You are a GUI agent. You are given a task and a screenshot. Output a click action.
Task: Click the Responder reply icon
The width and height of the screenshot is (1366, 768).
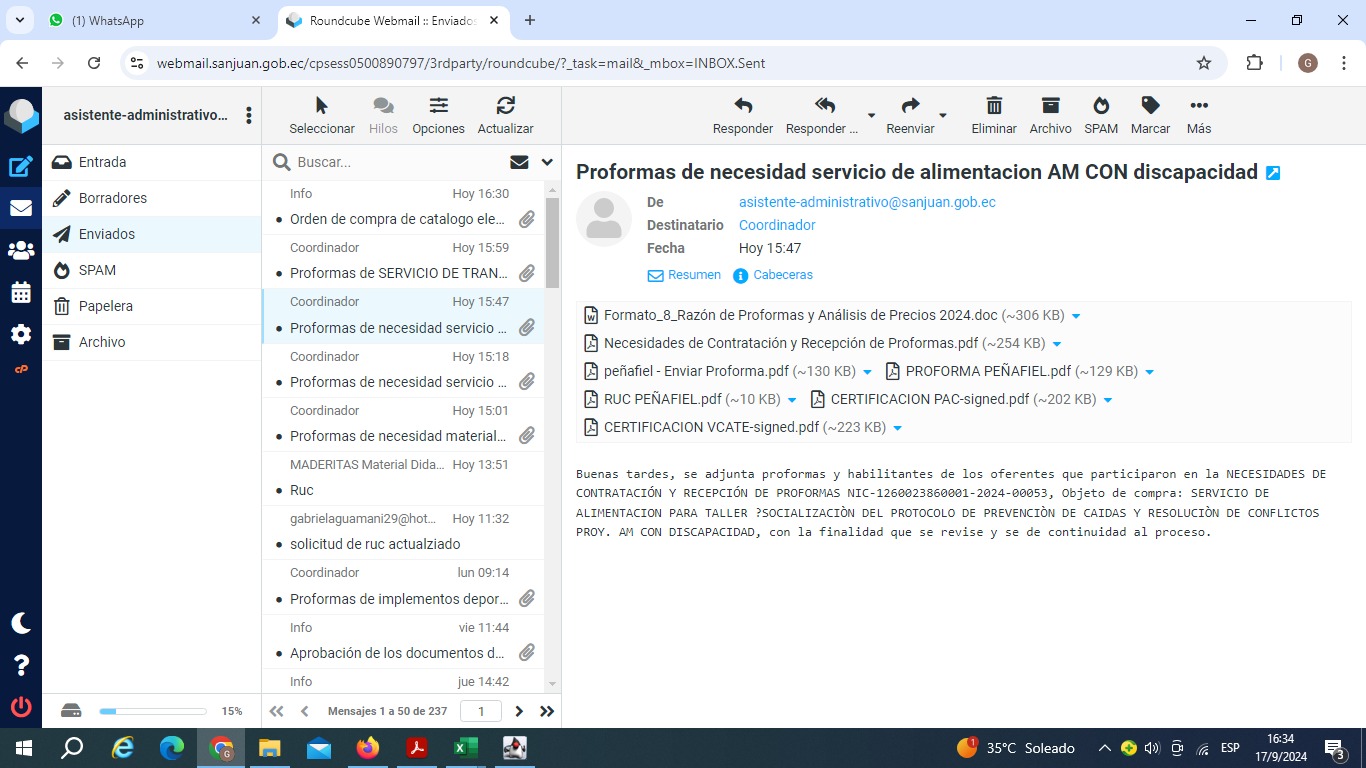click(742, 106)
